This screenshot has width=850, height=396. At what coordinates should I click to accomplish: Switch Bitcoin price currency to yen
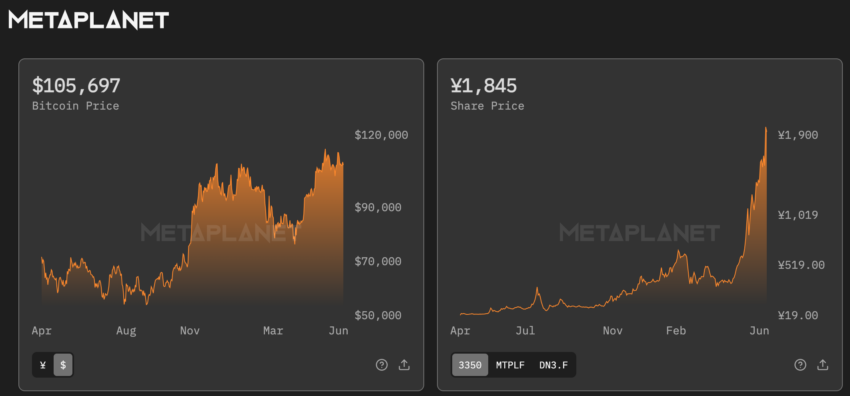point(43,365)
